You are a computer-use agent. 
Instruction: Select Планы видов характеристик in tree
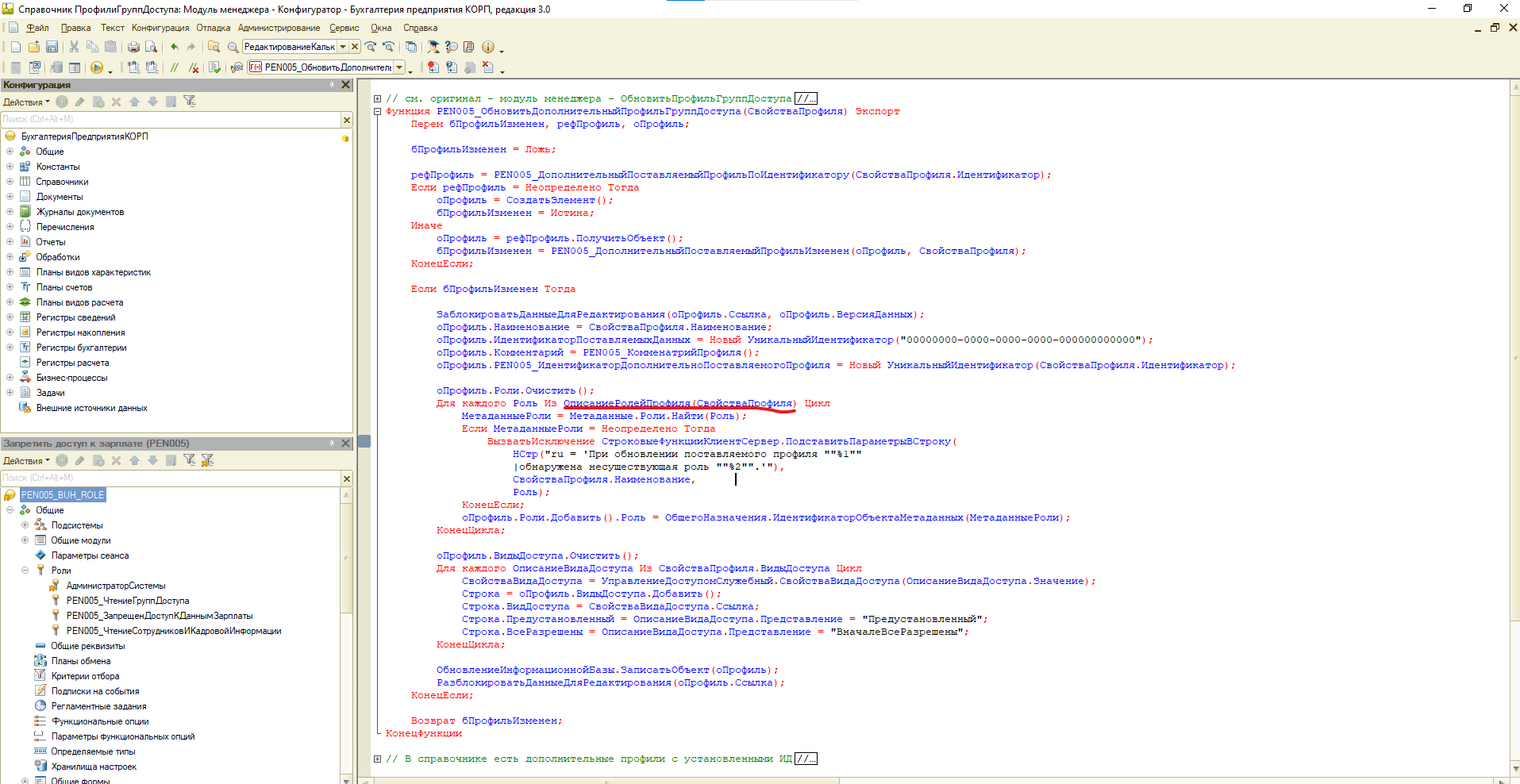pos(94,272)
